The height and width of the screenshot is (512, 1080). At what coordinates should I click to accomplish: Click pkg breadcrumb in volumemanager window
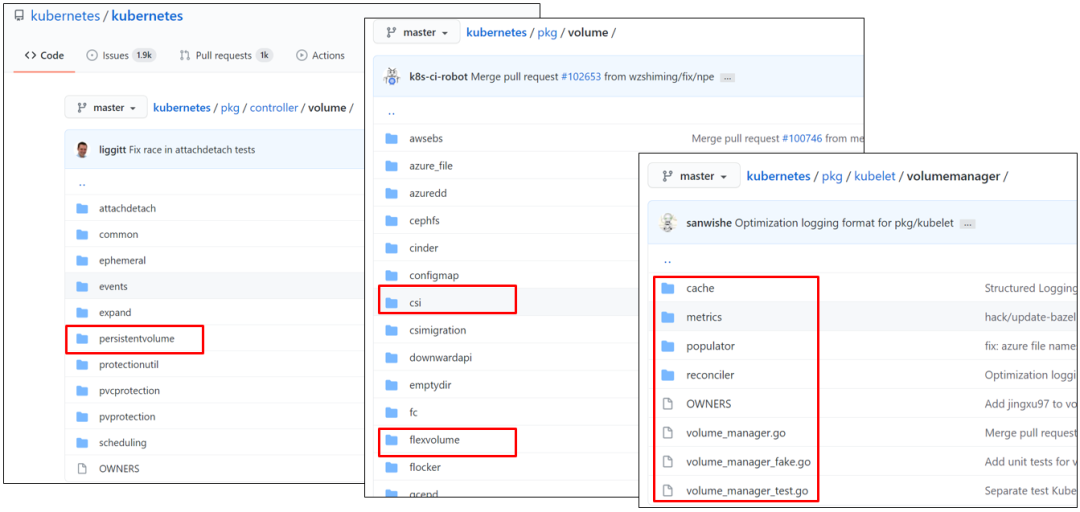point(832,176)
